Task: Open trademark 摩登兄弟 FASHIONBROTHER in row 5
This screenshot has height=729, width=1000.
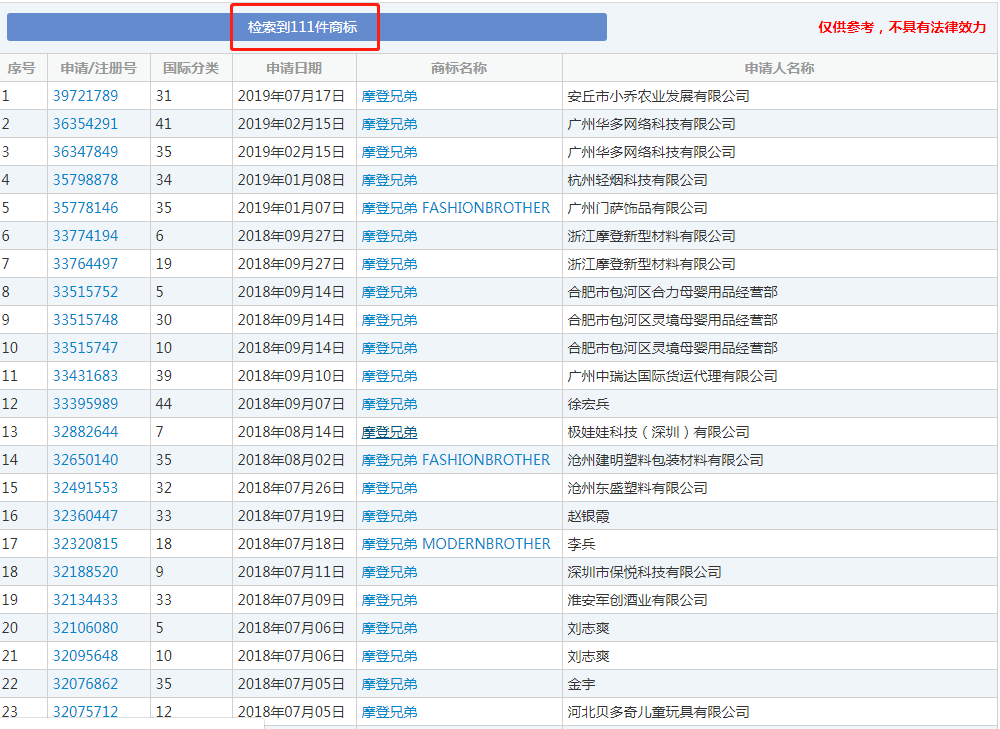Action: tap(455, 208)
